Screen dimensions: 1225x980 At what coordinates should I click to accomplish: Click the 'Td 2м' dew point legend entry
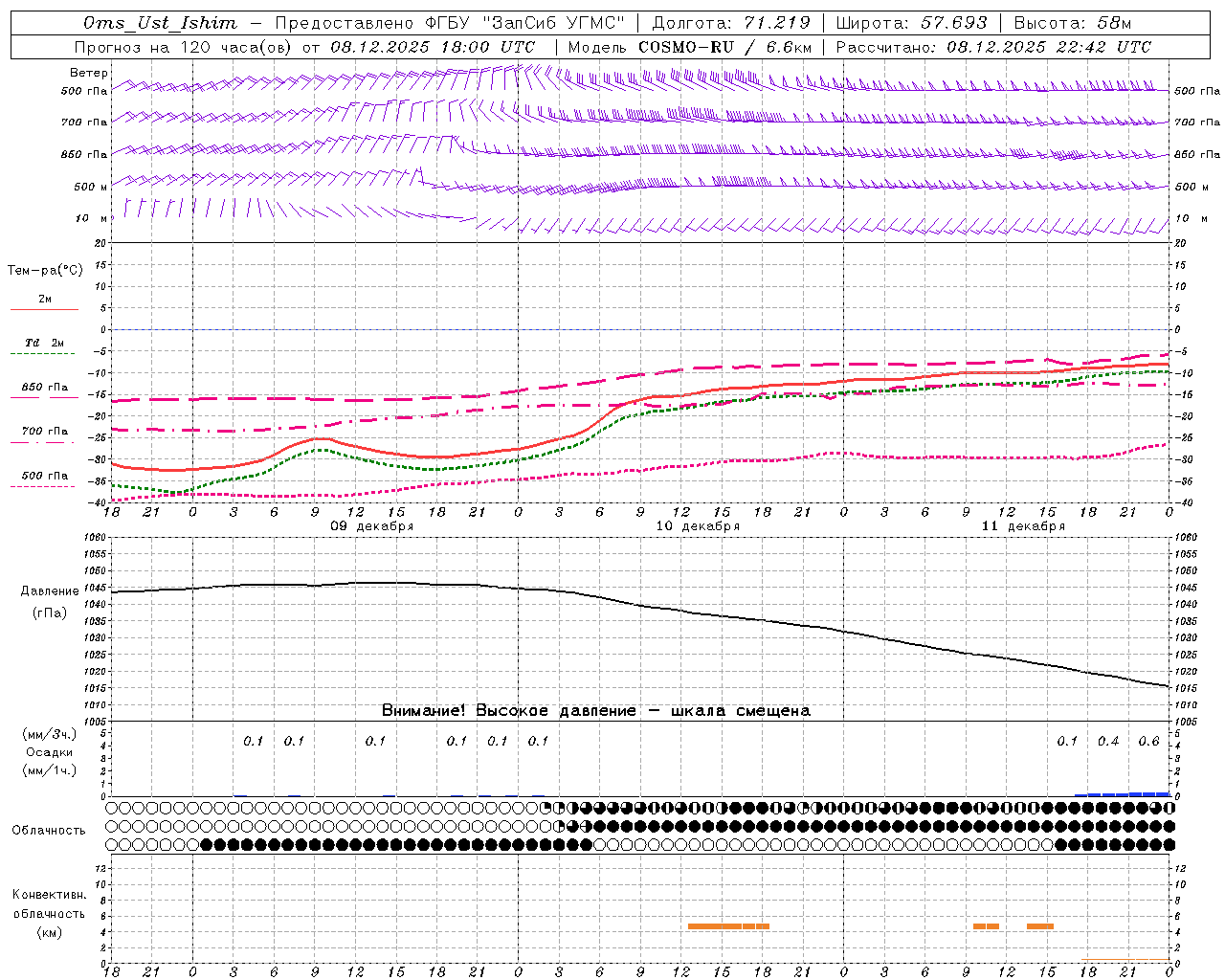[x=44, y=343]
